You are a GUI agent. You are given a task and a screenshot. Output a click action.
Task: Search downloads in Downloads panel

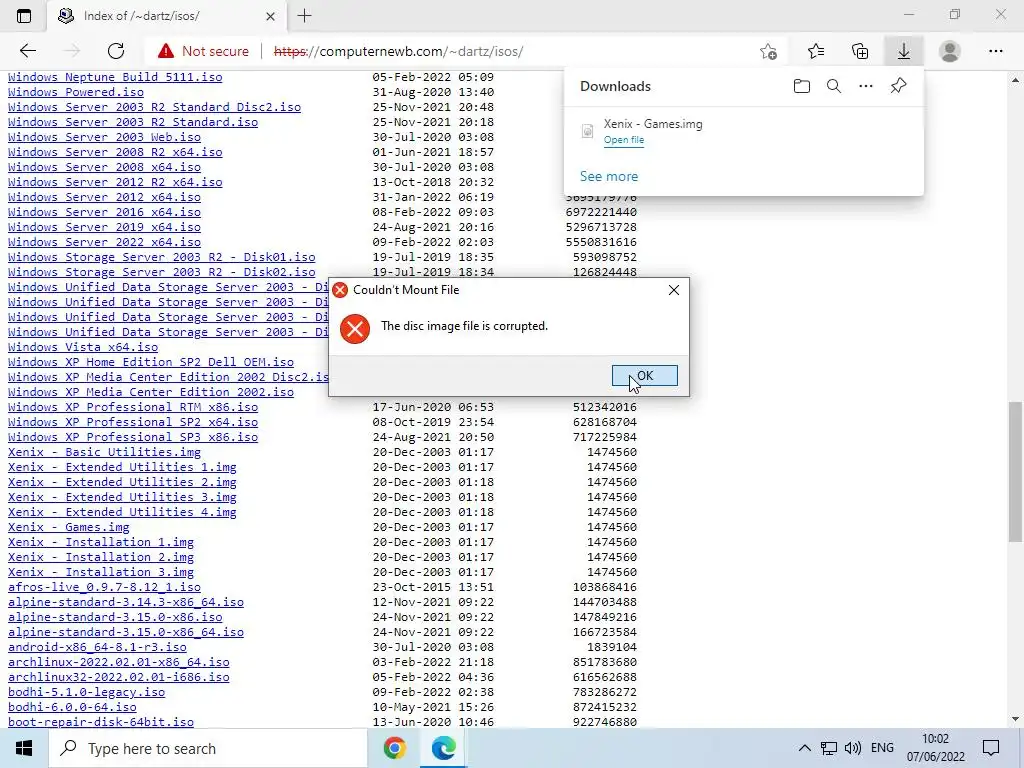[834, 86]
